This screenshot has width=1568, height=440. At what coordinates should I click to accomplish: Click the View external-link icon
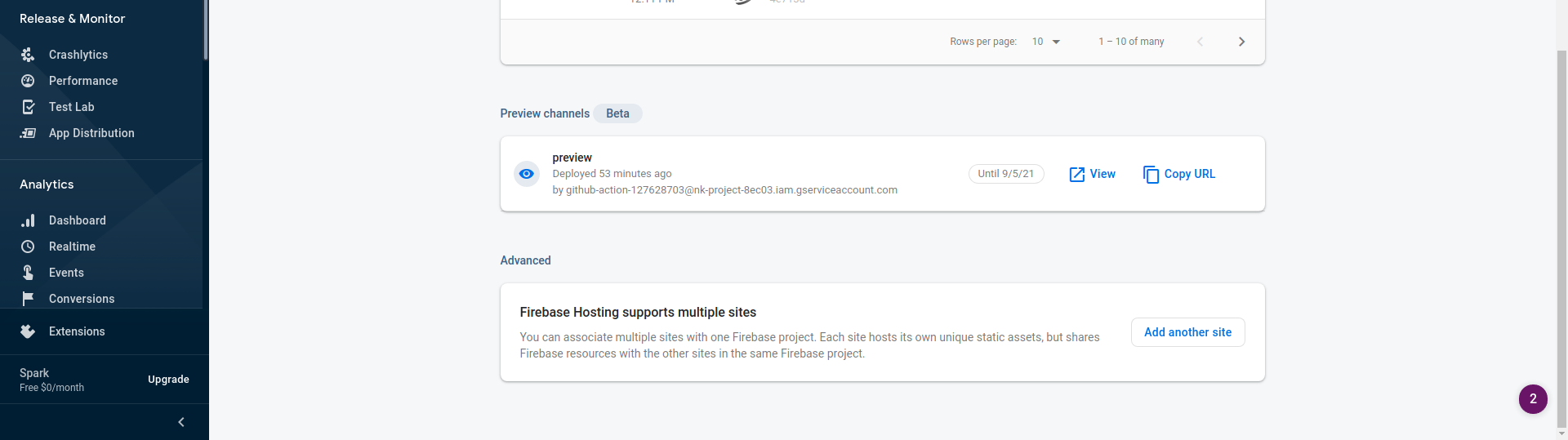click(x=1077, y=175)
